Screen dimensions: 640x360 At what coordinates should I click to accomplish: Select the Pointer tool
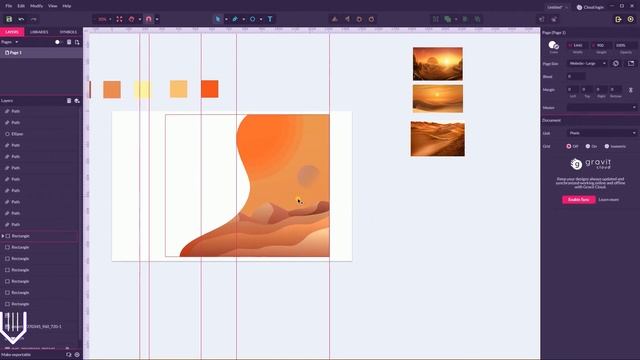click(x=218, y=19)
